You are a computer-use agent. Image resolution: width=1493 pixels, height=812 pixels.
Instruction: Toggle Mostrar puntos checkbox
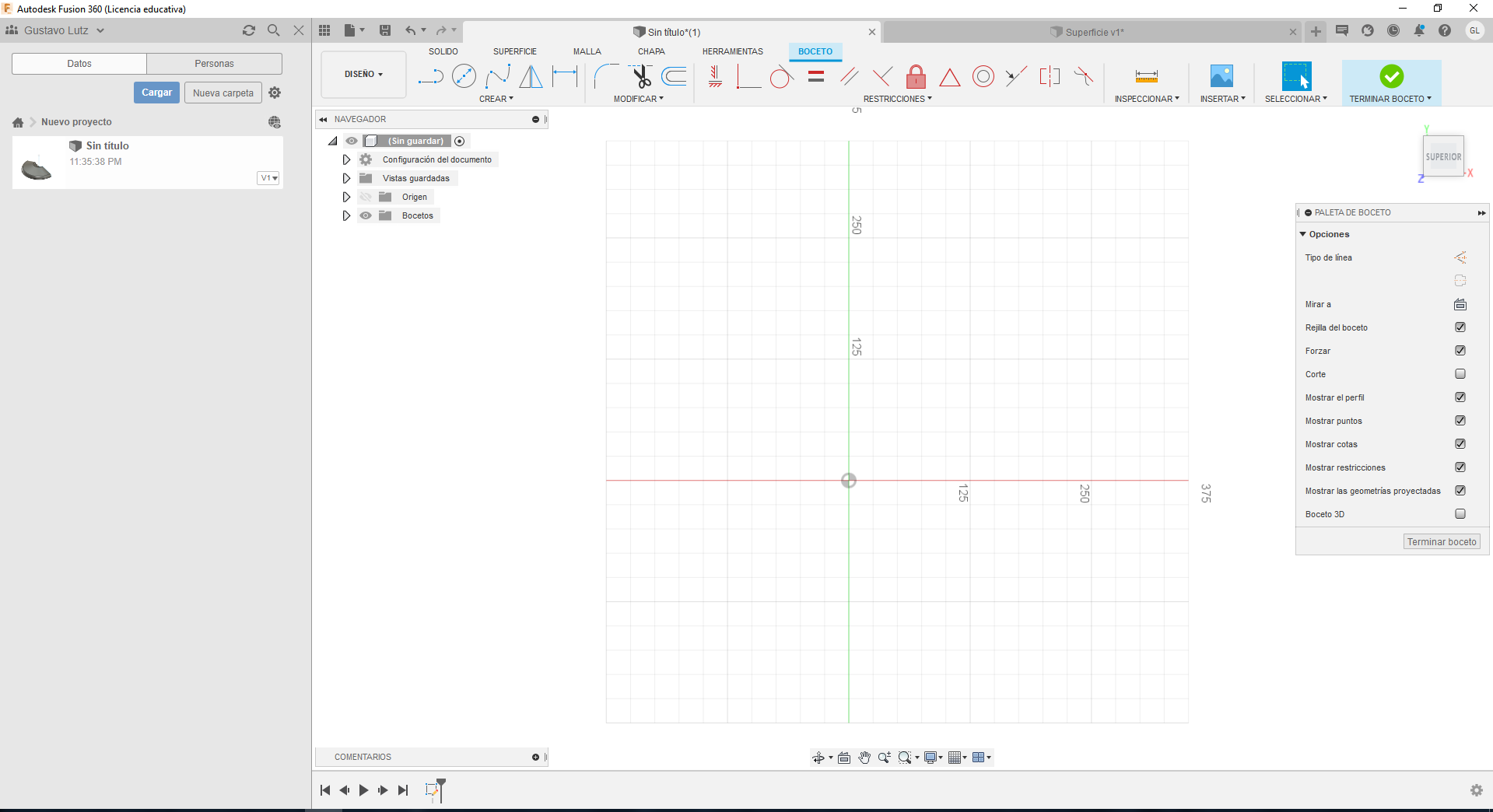pyautogui.click(x=1460, y=421)
